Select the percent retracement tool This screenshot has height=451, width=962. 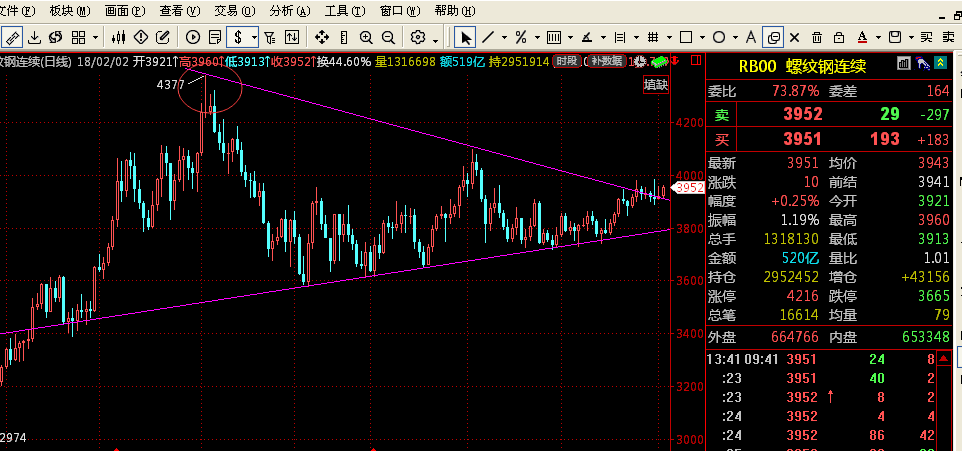pos(521,37)
